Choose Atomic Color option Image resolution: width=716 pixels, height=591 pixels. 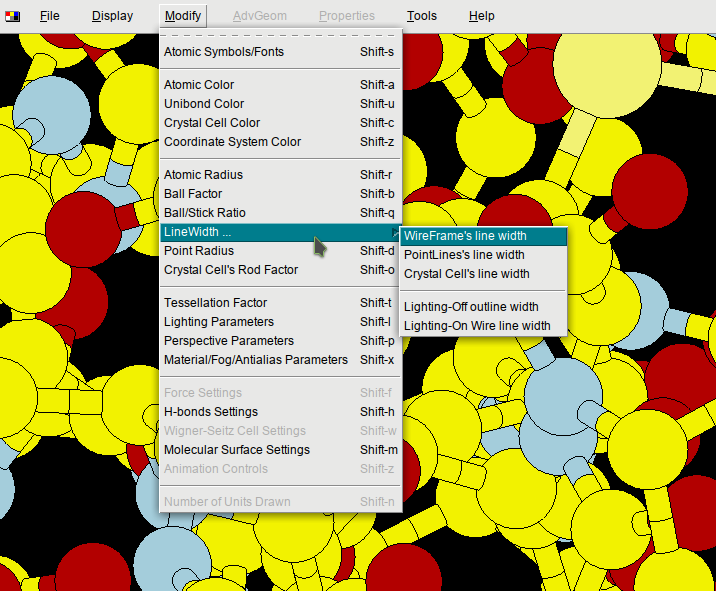tap(280, 85)
